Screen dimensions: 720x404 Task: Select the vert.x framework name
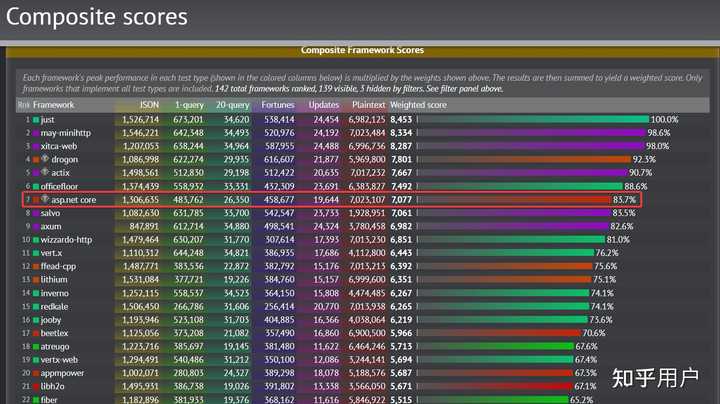51,253
